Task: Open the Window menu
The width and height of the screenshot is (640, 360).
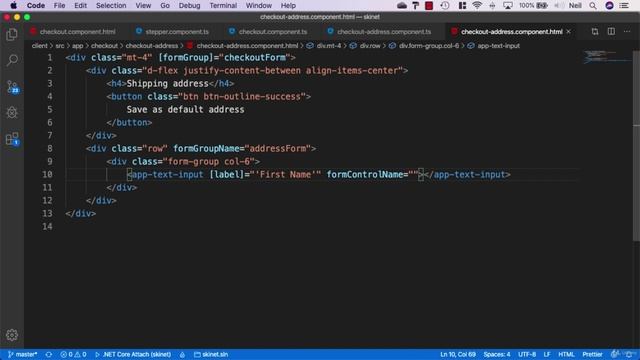Action: [258, 6]
